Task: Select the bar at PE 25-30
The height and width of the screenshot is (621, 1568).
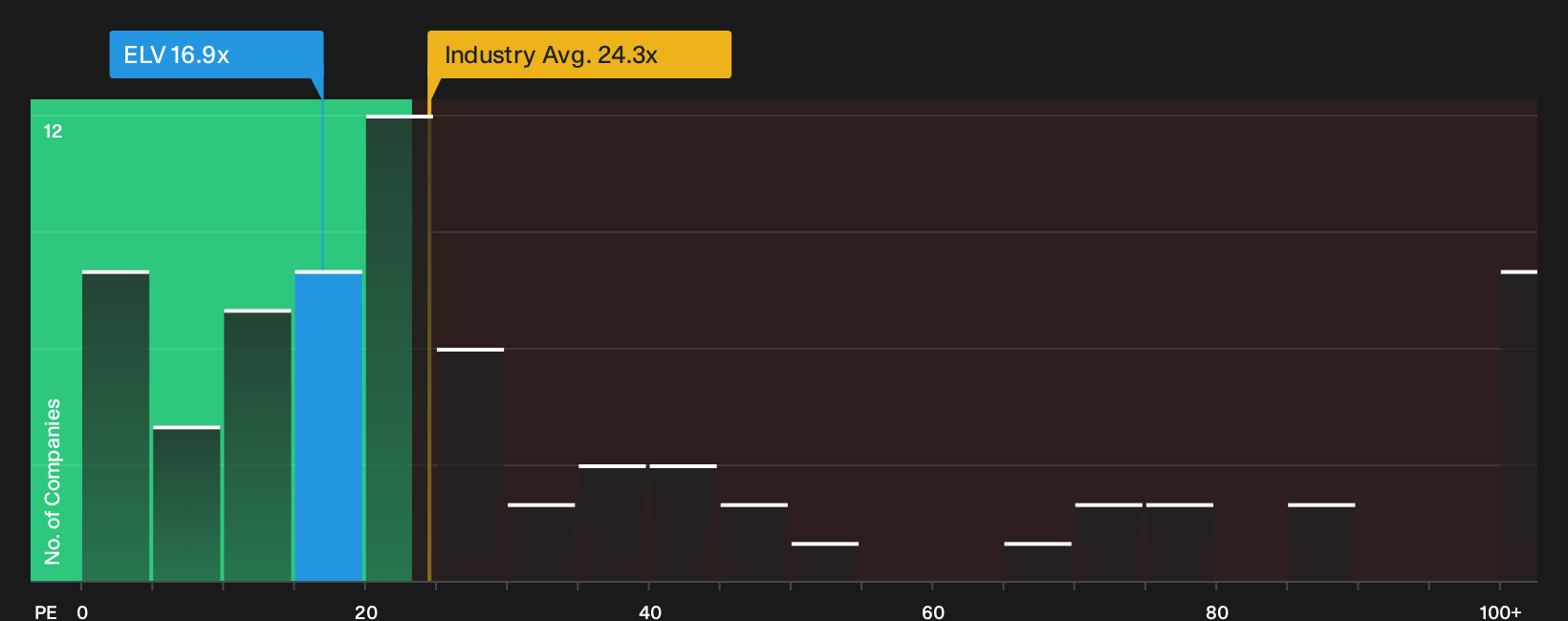Action: coord(470,464)
